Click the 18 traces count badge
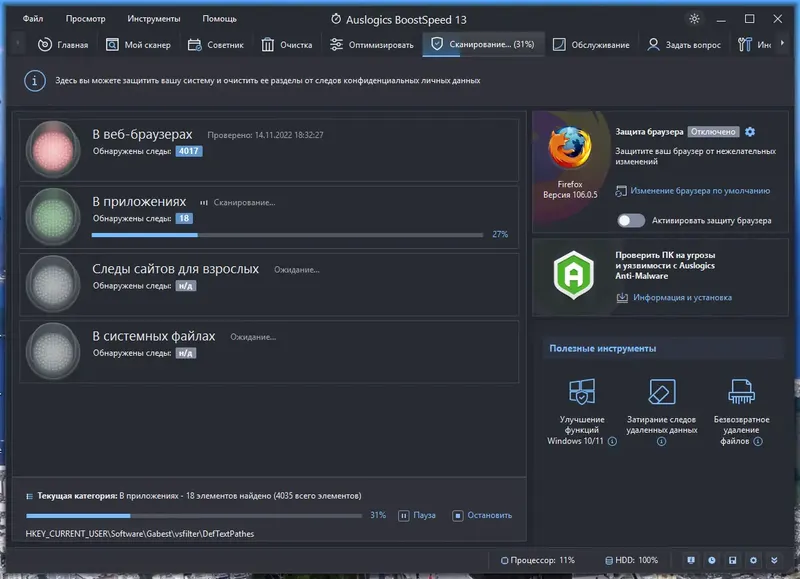Screen dimensions: 800x579 point(184,218)
